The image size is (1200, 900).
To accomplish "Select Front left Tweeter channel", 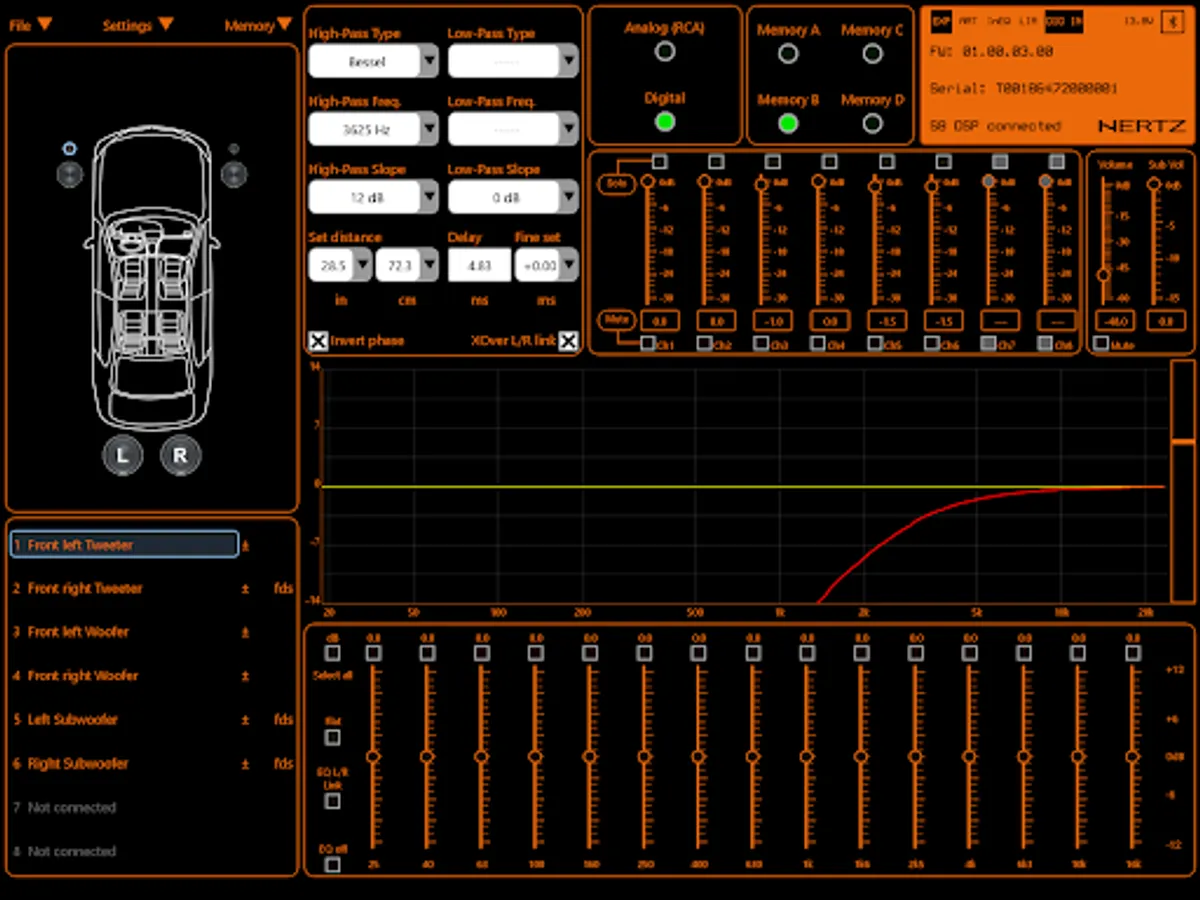I will pos(125,545).
